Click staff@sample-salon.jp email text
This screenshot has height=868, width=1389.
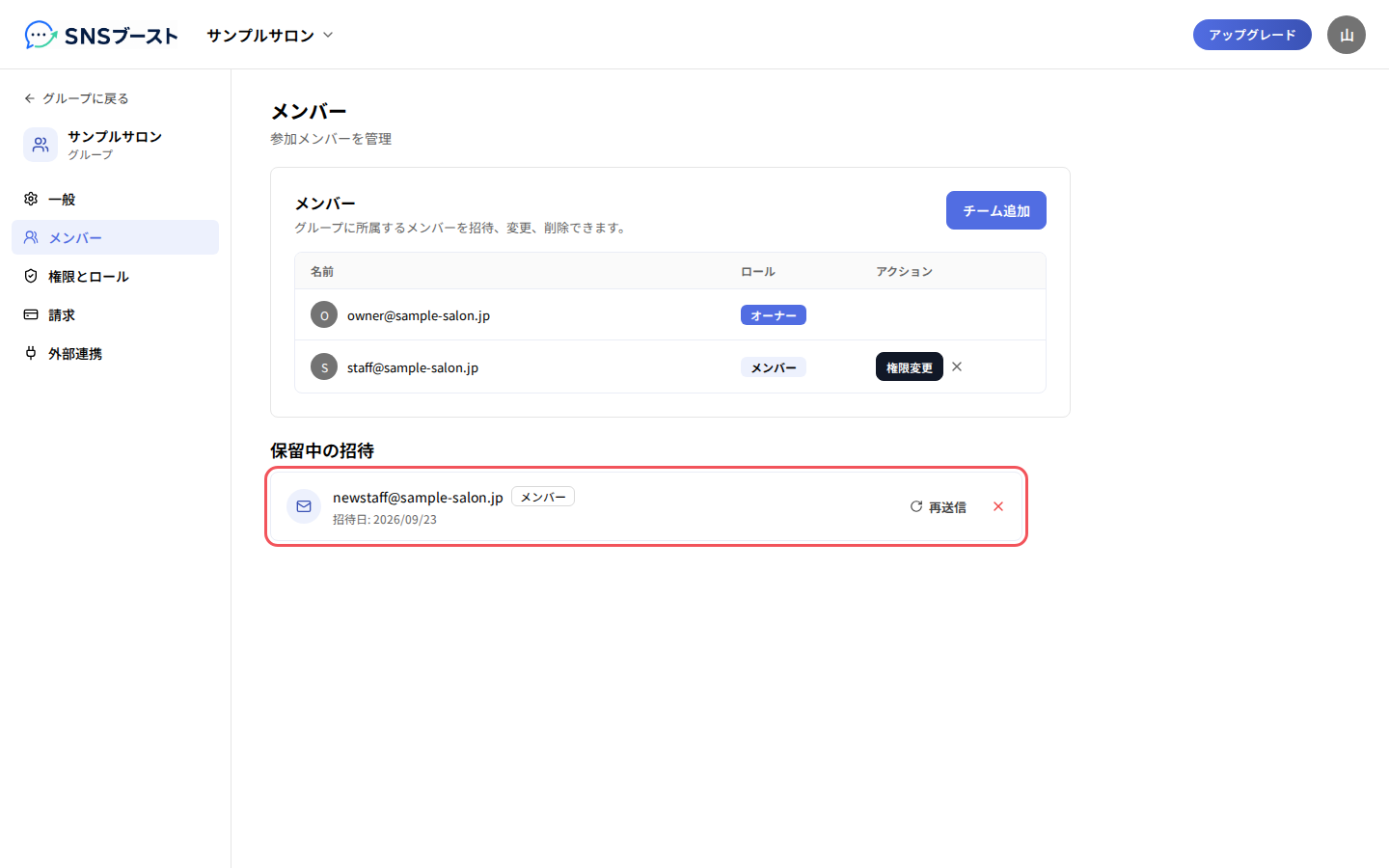413,367
